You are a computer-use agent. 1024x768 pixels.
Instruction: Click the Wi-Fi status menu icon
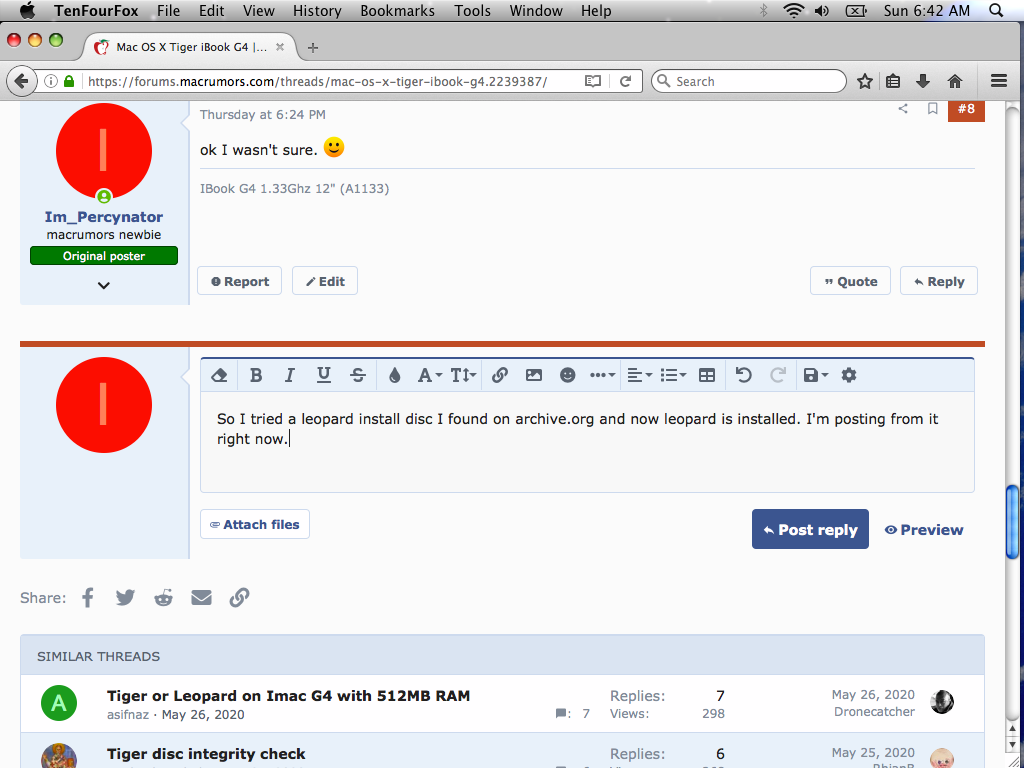pos(793,10)
